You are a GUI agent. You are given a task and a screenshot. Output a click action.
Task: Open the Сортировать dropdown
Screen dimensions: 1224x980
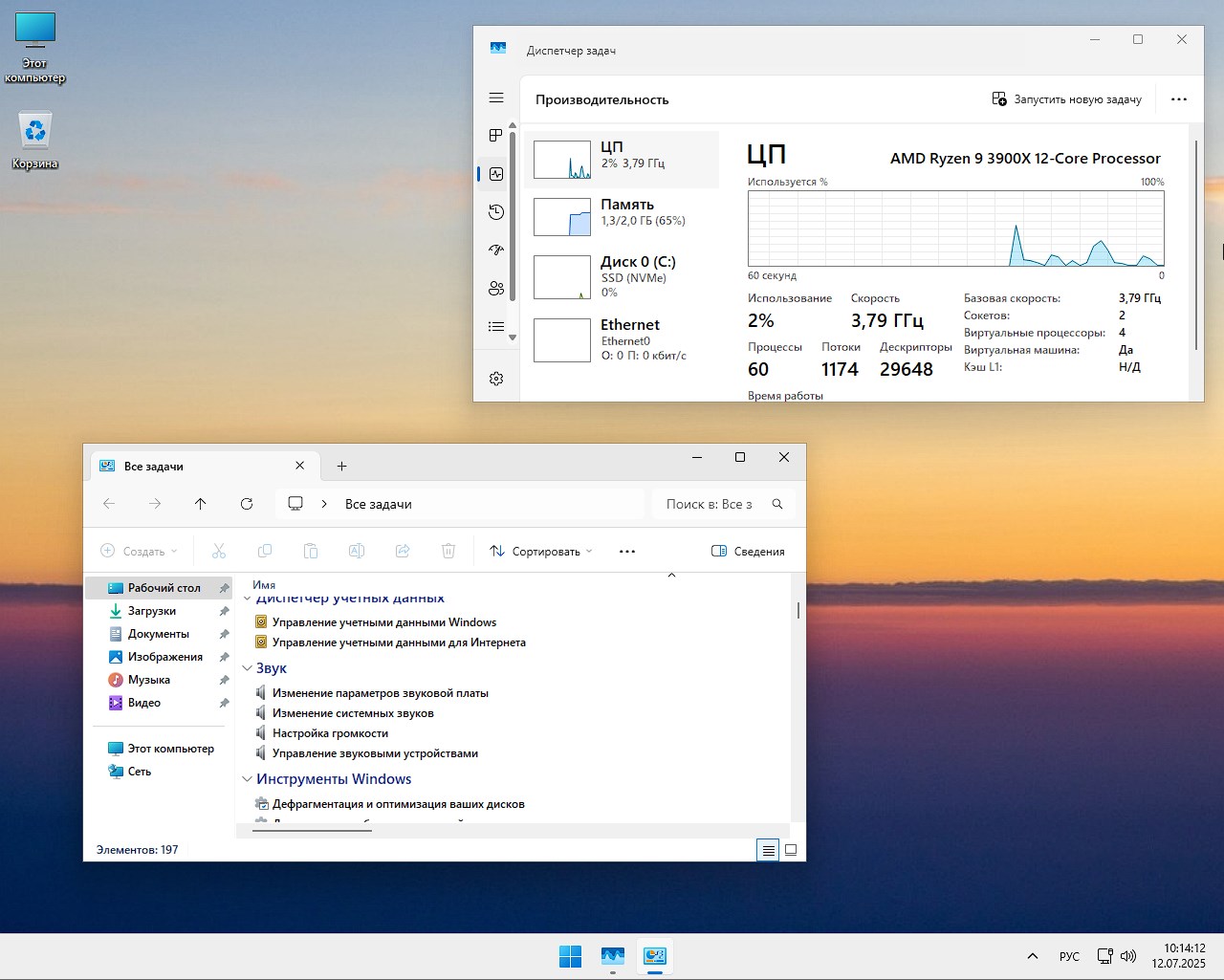(540, 552)
